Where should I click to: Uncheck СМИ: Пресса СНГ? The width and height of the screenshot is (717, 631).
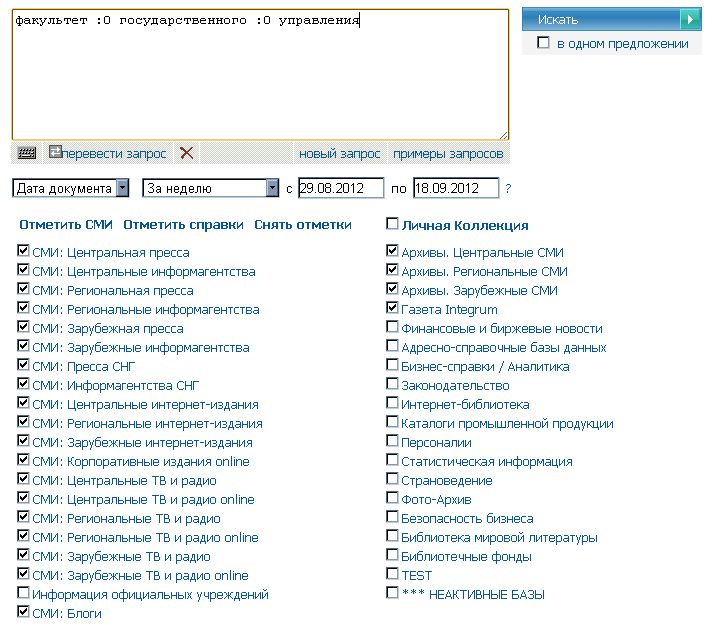(x=23, y=364)
